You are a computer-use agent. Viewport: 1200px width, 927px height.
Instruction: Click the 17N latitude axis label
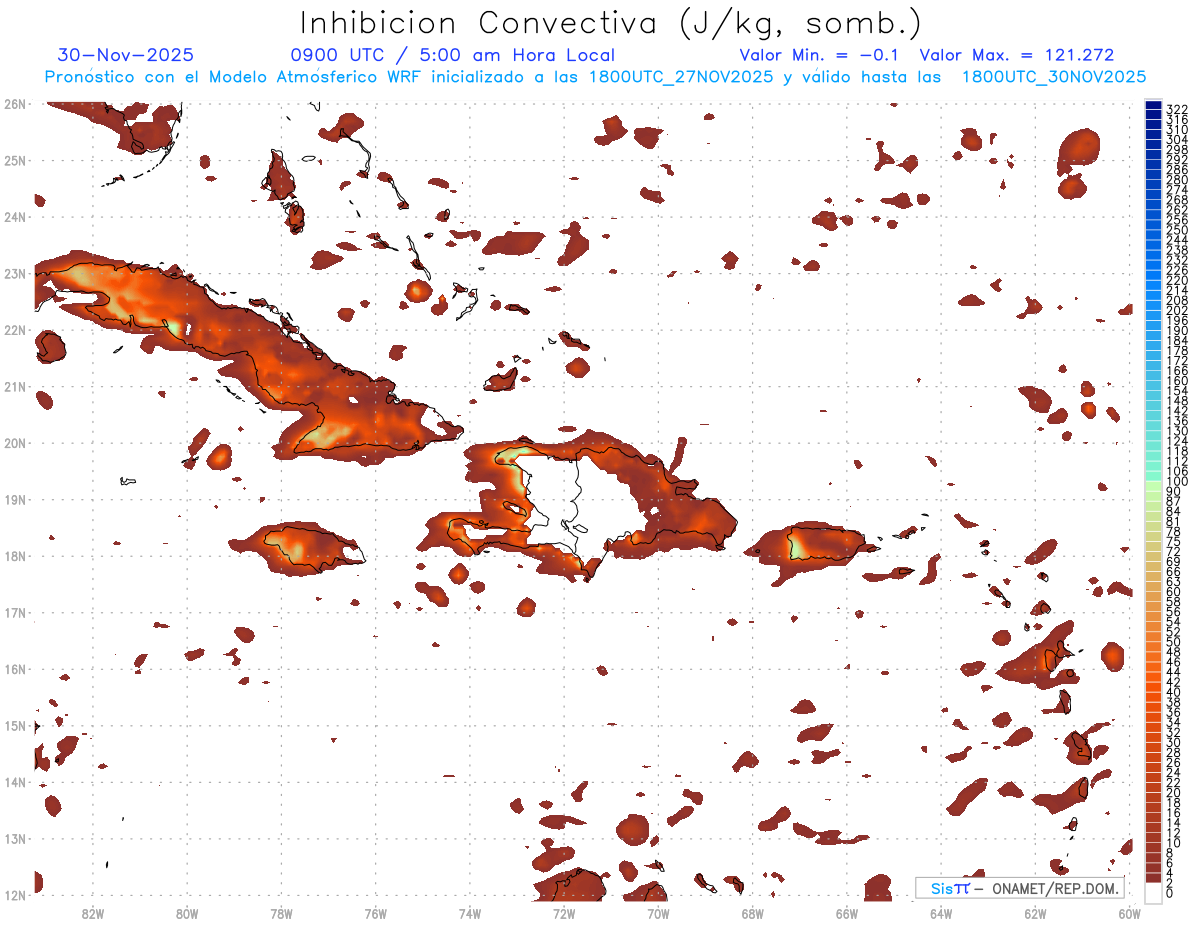15,612
